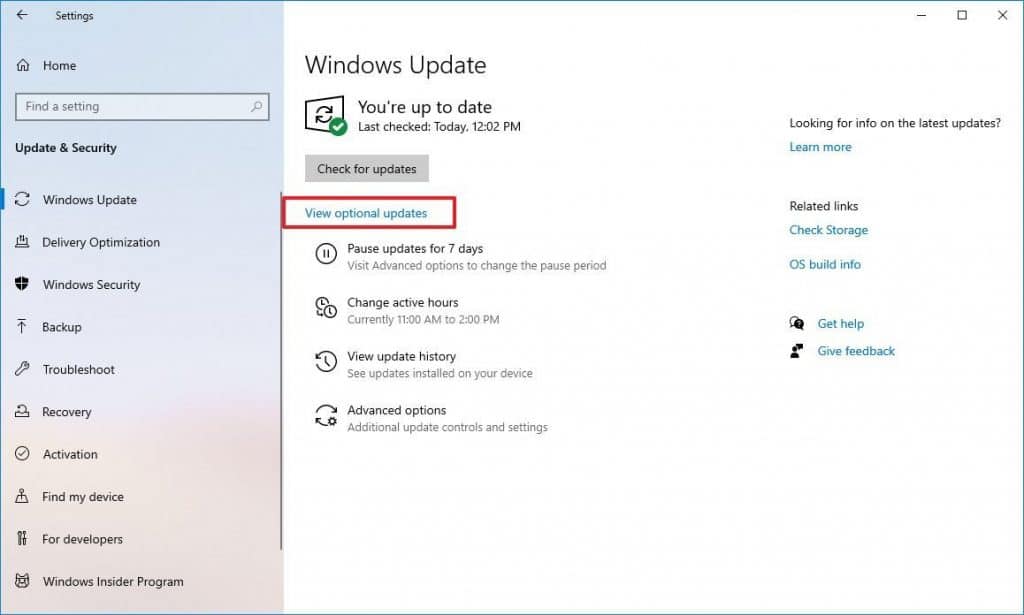1024x615 pixels.
Task: Click the Give feedback icon
Action: pyautogui.click(x=797, y=351)
